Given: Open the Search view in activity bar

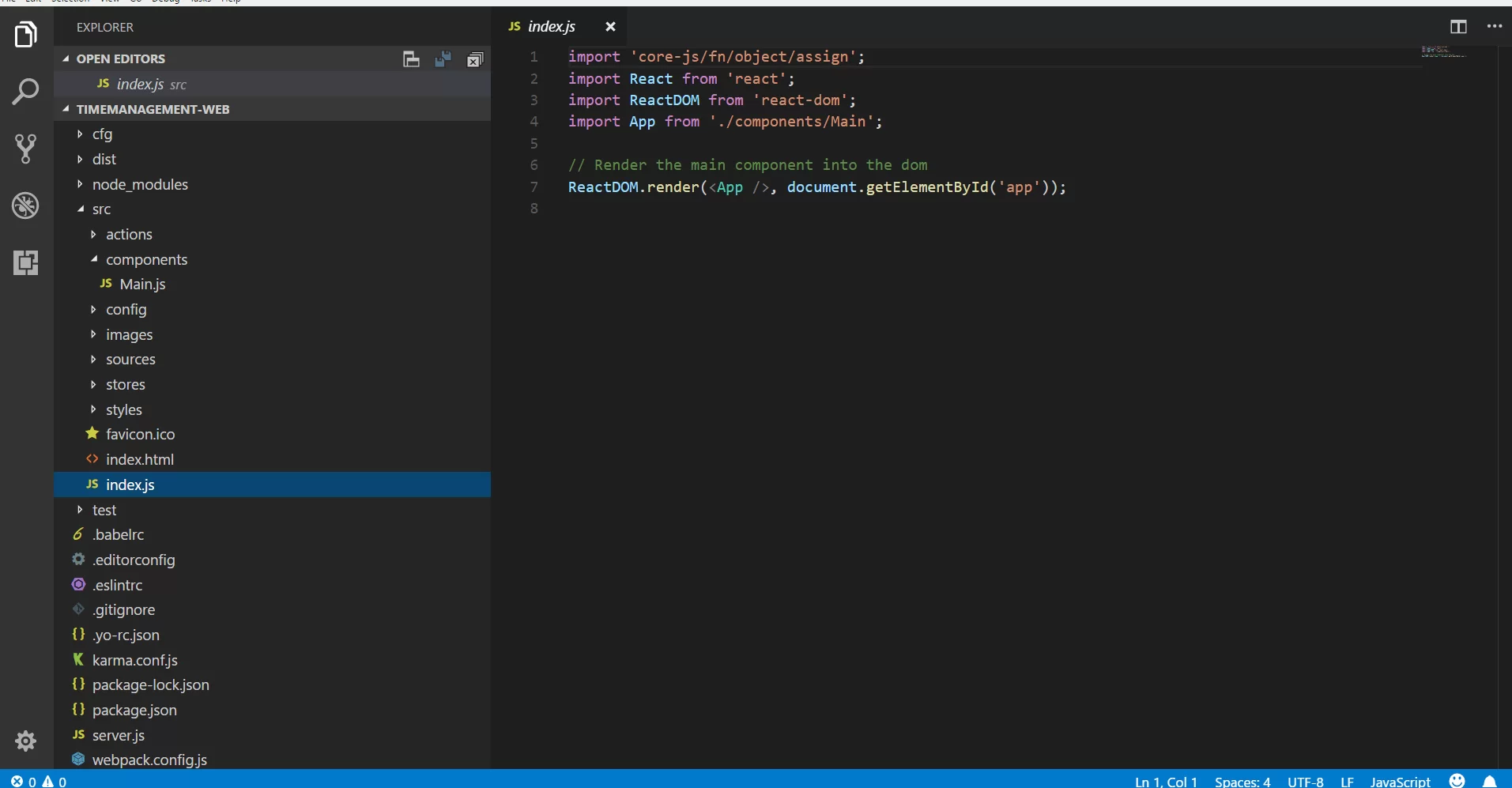Looking at the screenshot, I should [x=26, y=92].
